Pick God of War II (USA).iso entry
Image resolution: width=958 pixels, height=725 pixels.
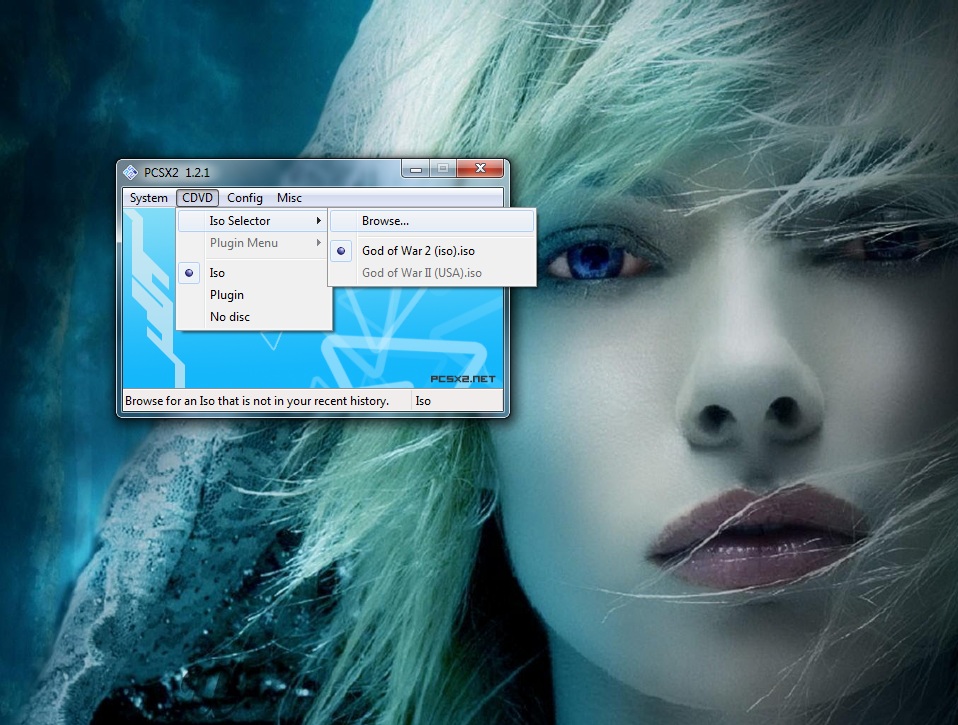(422, 273)
